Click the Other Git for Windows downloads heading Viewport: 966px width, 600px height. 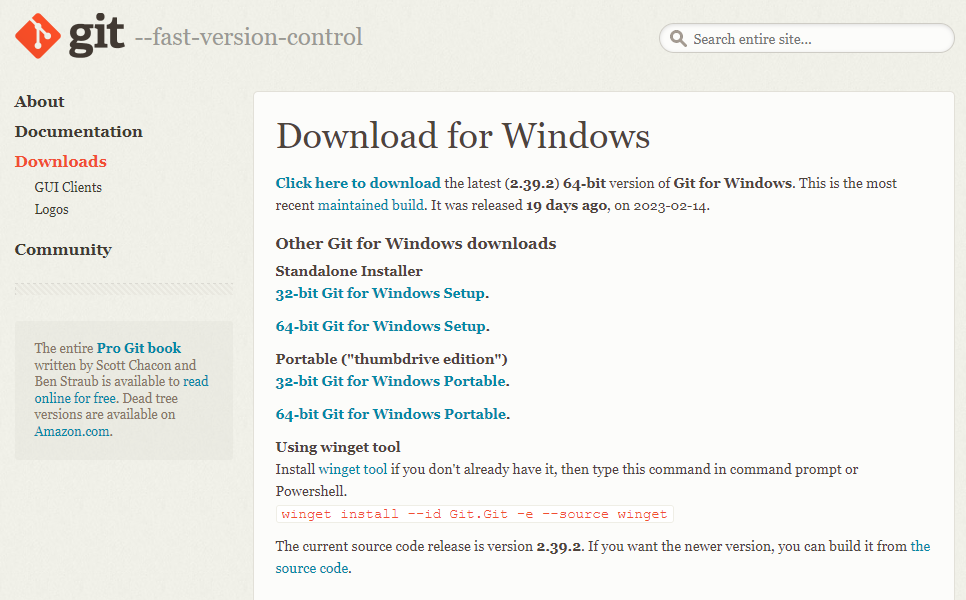point(416,244)
